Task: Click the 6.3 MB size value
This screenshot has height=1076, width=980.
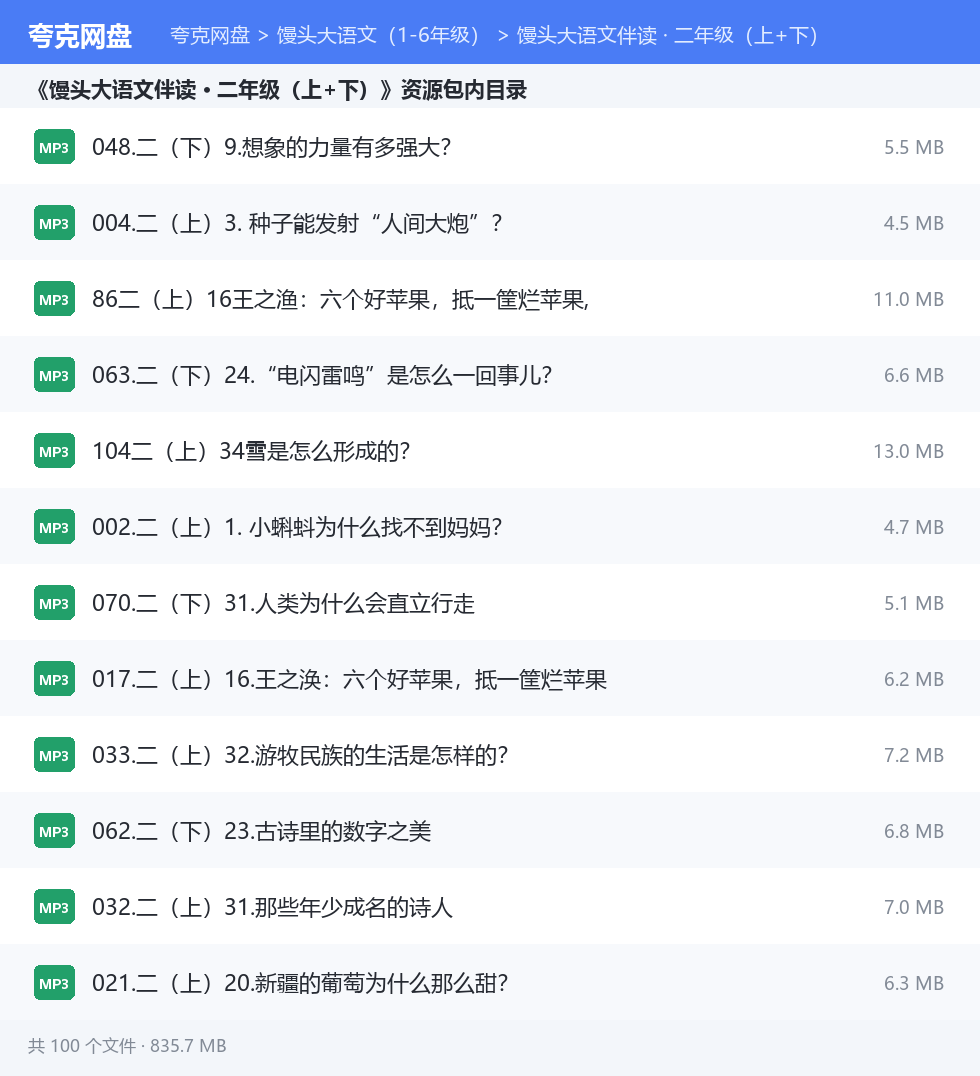Action: tap(913, 983)
